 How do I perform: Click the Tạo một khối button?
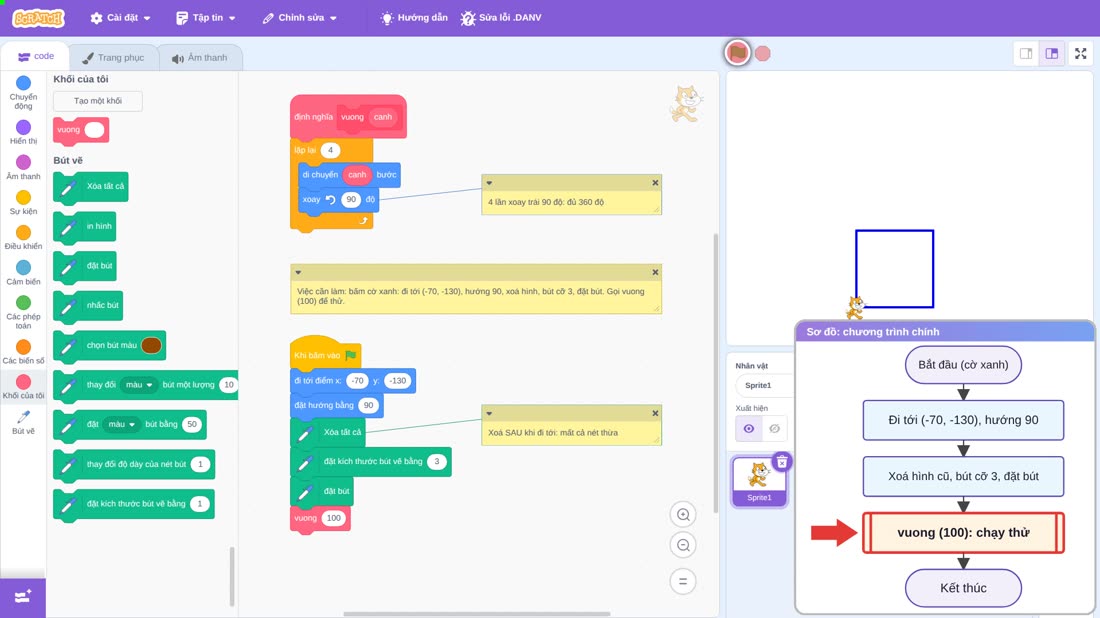(98, 101)
